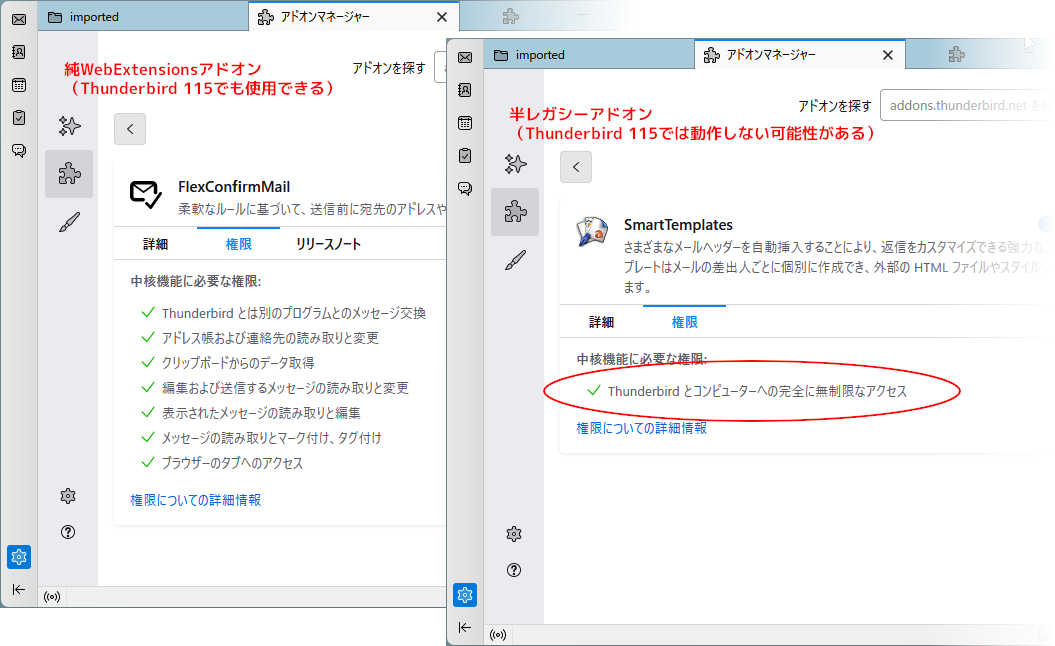Select アドオンマネージャー tab in left window
Screen dimensions: 1055x646
coord(354,17)
